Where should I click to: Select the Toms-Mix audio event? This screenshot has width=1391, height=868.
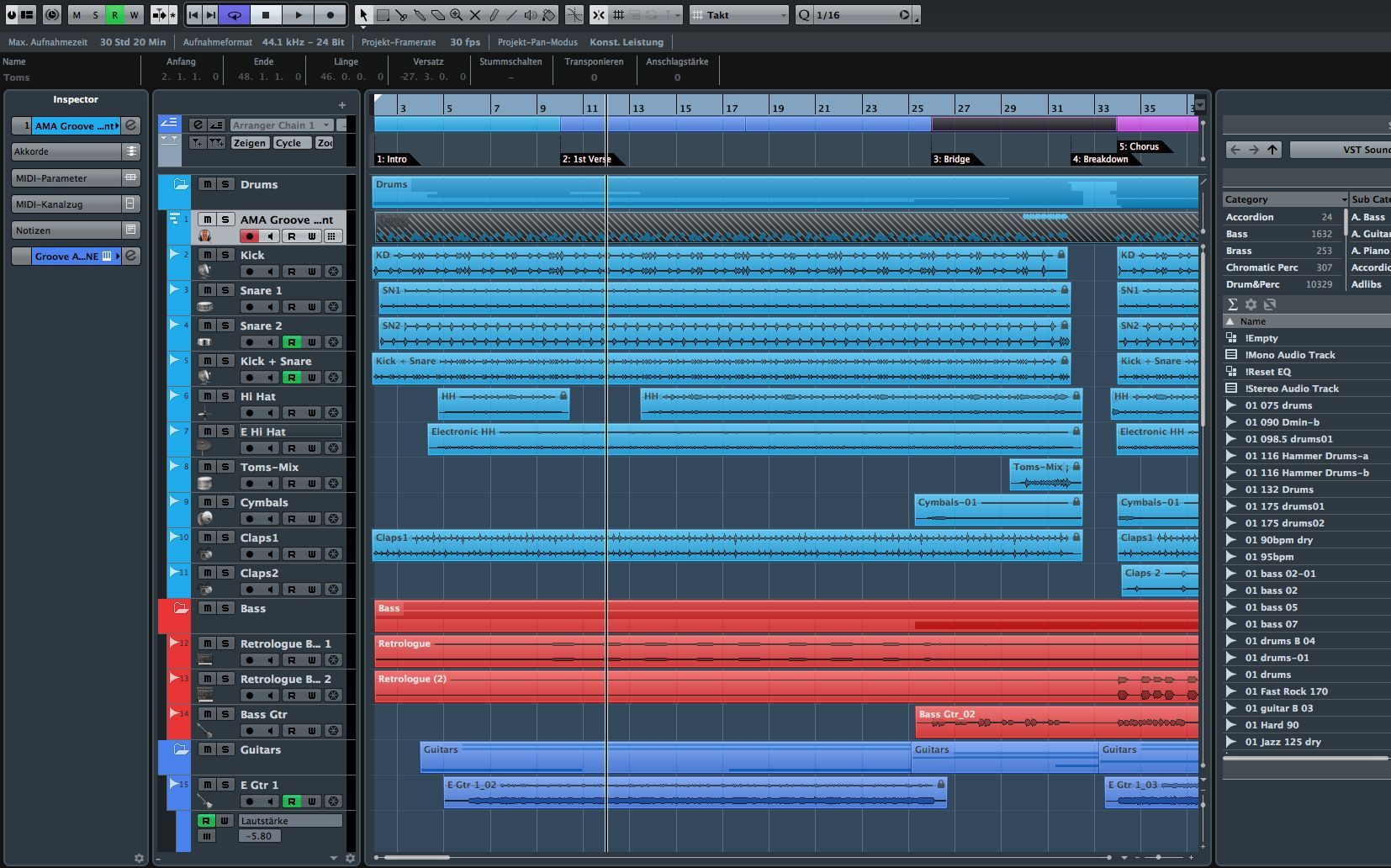pos(1045,474)
